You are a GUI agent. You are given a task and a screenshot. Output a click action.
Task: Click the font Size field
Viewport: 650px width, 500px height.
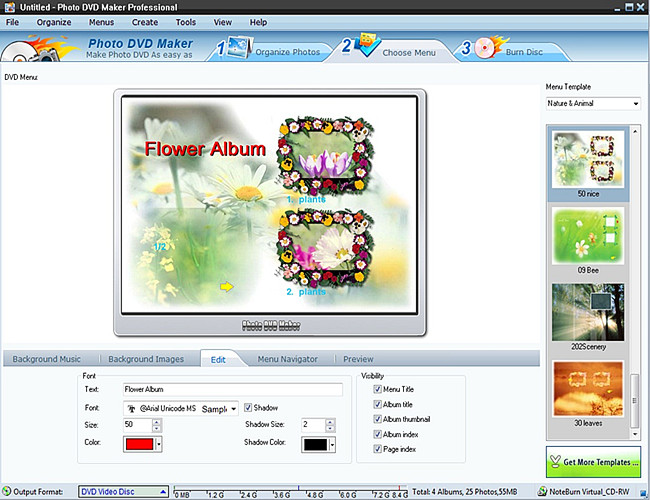[138, 425]
